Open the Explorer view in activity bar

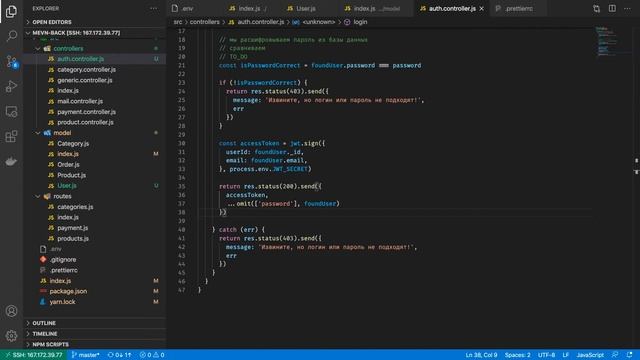[x=11, y=11]
